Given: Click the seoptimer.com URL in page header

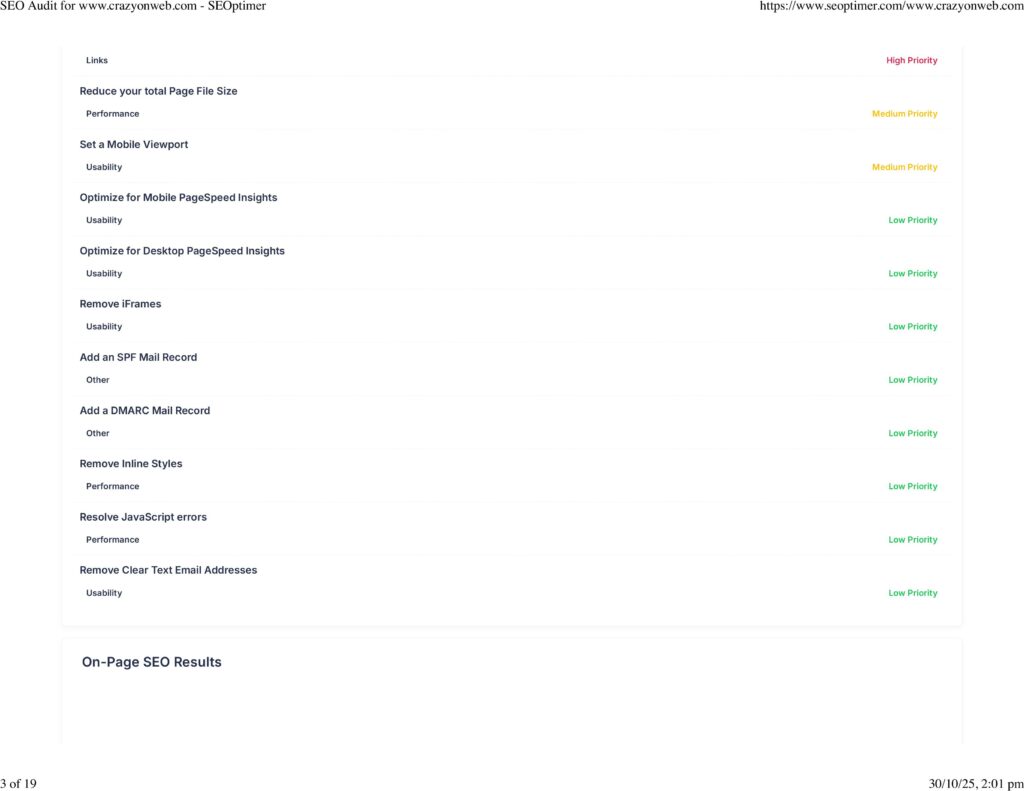Looking at the screenshot, I should [x=891, y=7].
